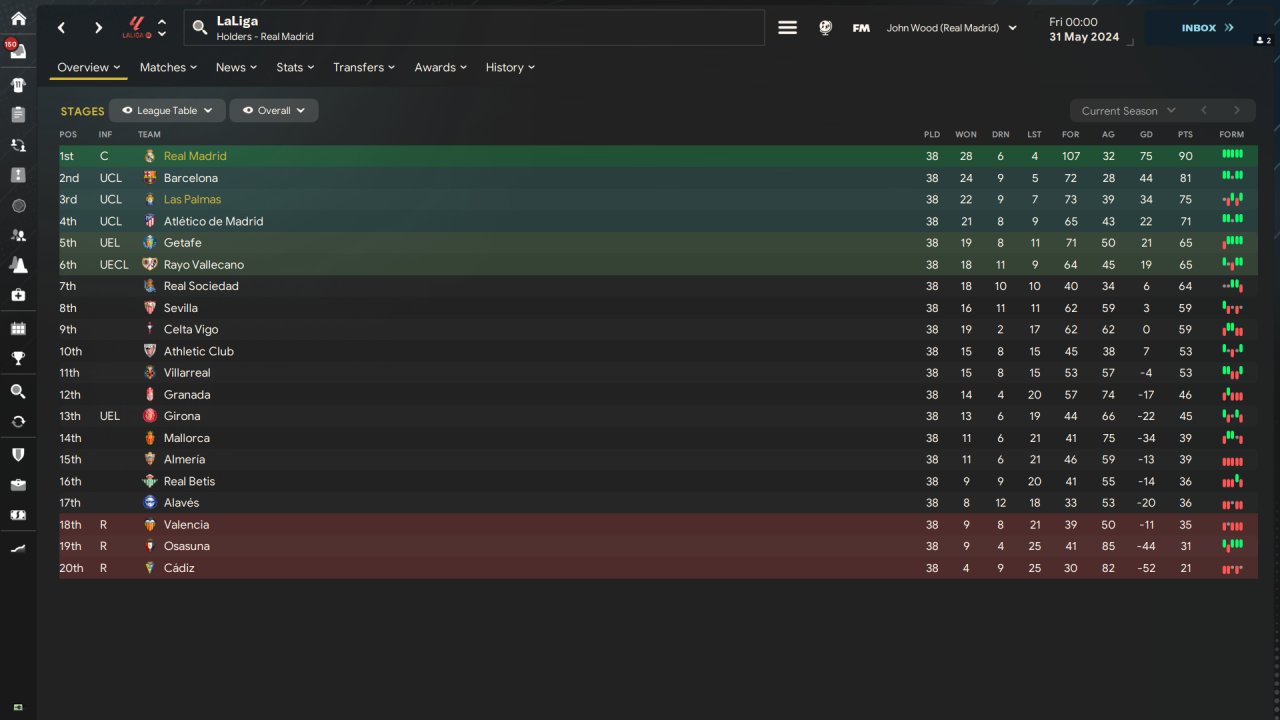Screen dimensions: 1280x720
Task: Click the INBOX continue button
Action: coord(1207,28)
